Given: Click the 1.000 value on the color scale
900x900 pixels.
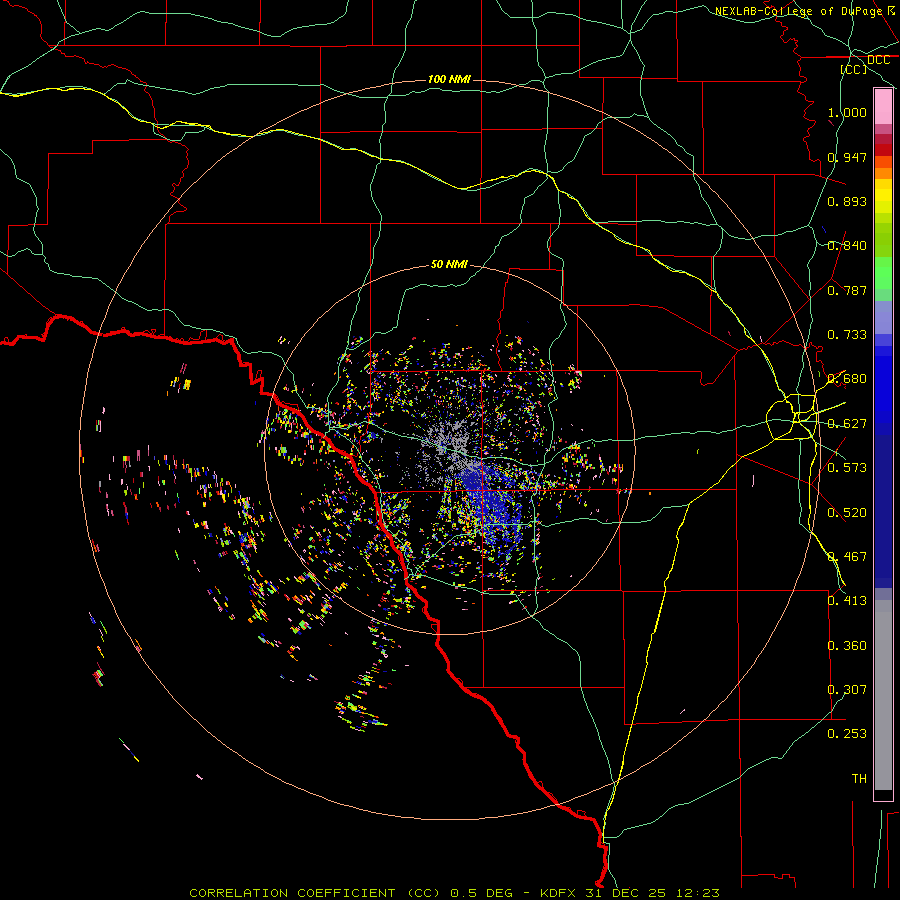Looking at the screenshot, I should coord(847,112).
